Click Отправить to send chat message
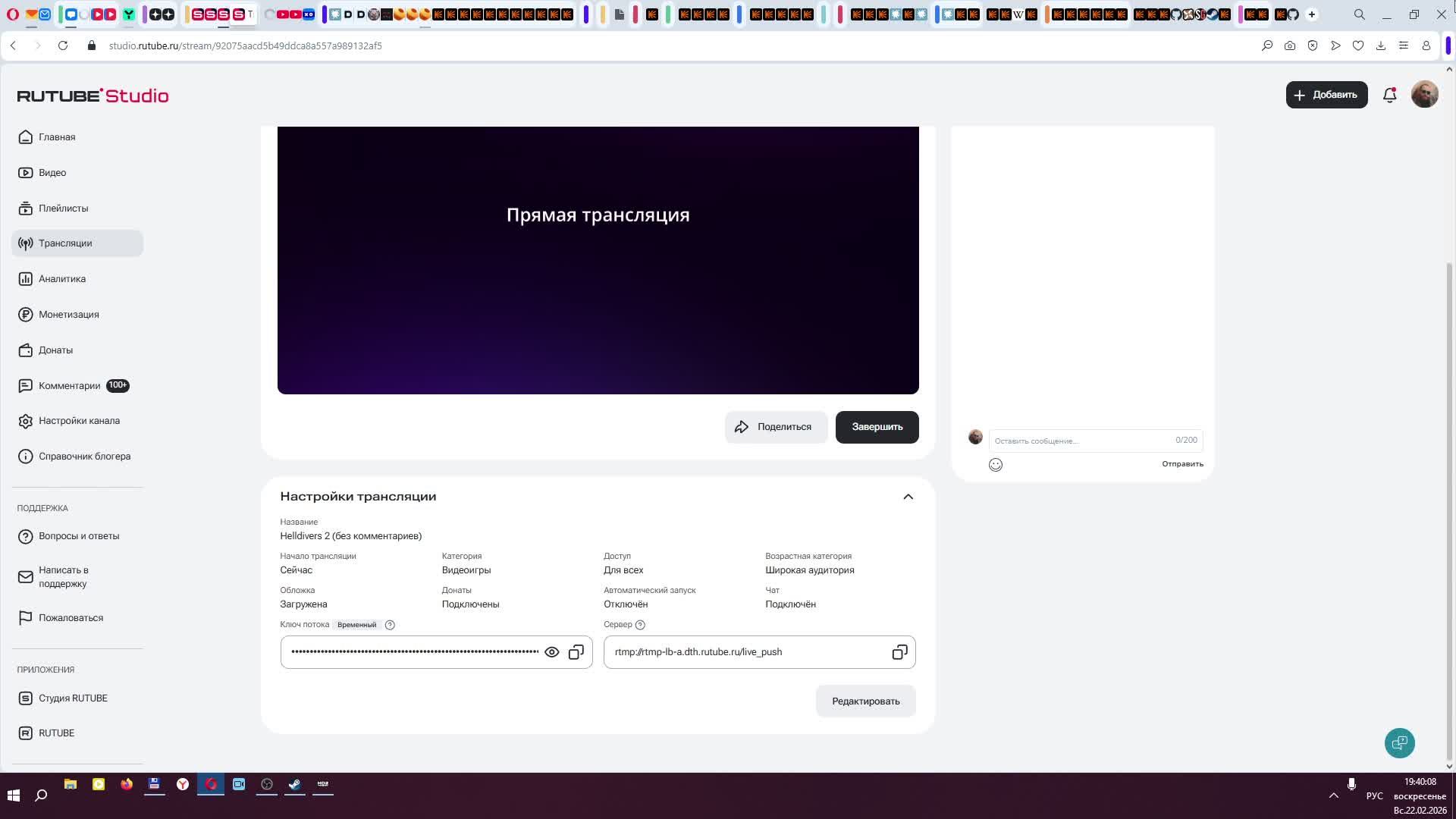The image size is (1456, 819). coord(1181,464)
